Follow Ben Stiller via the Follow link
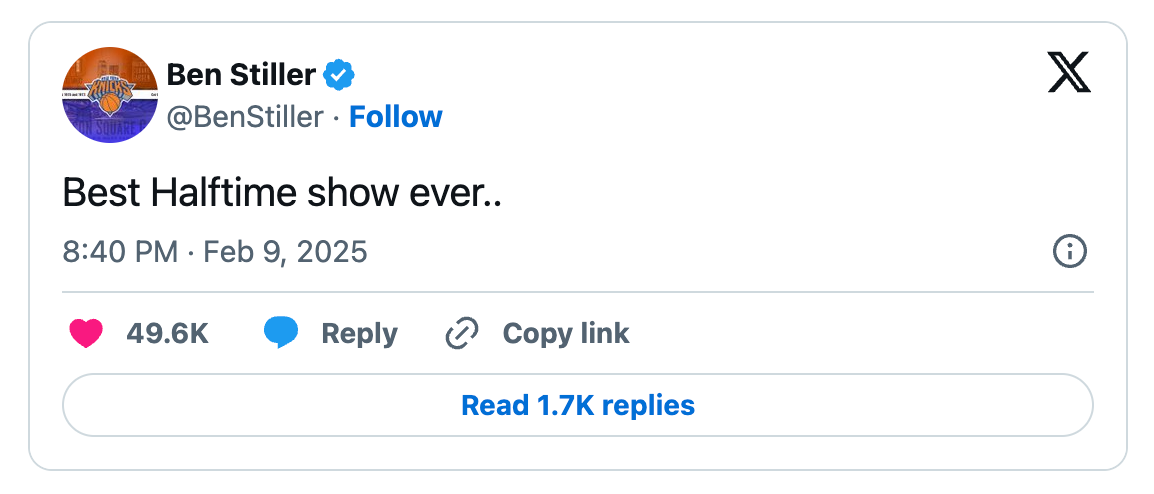1154x494 pixels. click(x=396, y=117)
